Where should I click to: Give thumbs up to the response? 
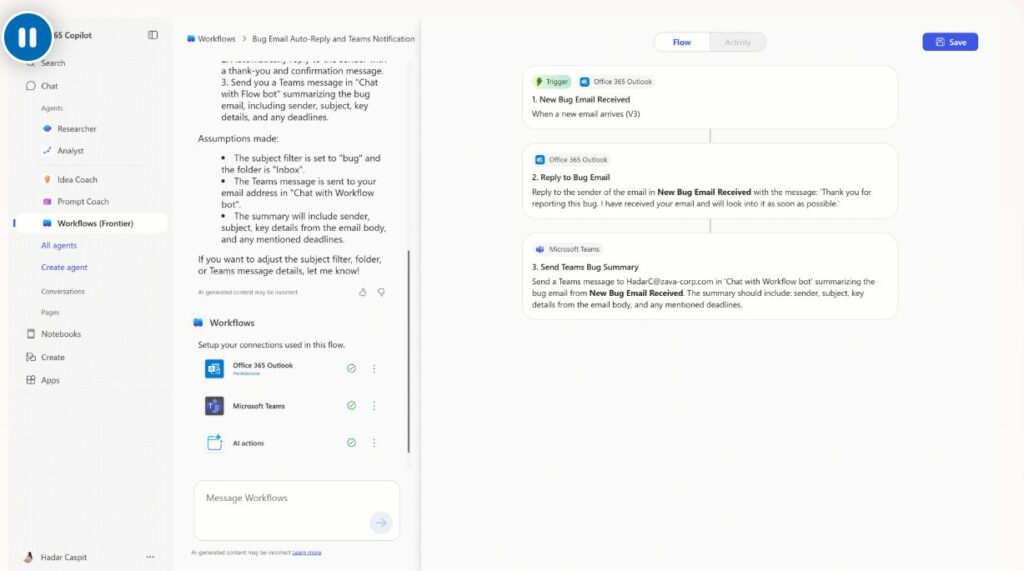click(362, 292)
